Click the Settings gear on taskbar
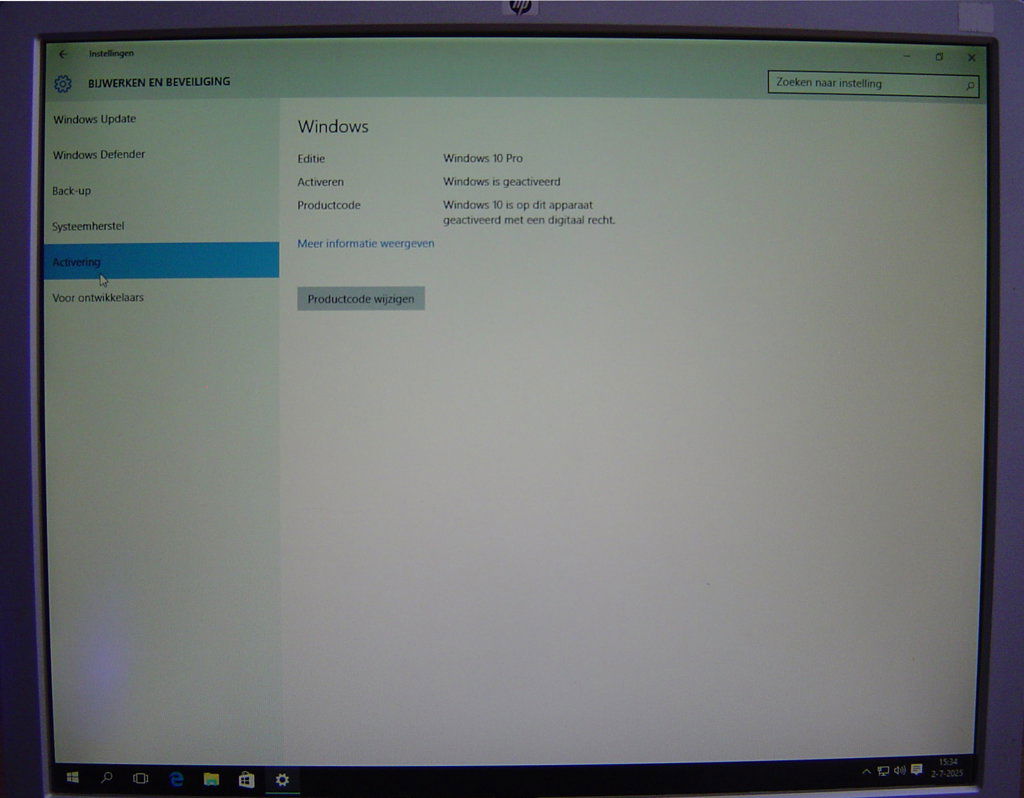The height and width of the screenshot is (798, 1024). click(x=282, y=779)
